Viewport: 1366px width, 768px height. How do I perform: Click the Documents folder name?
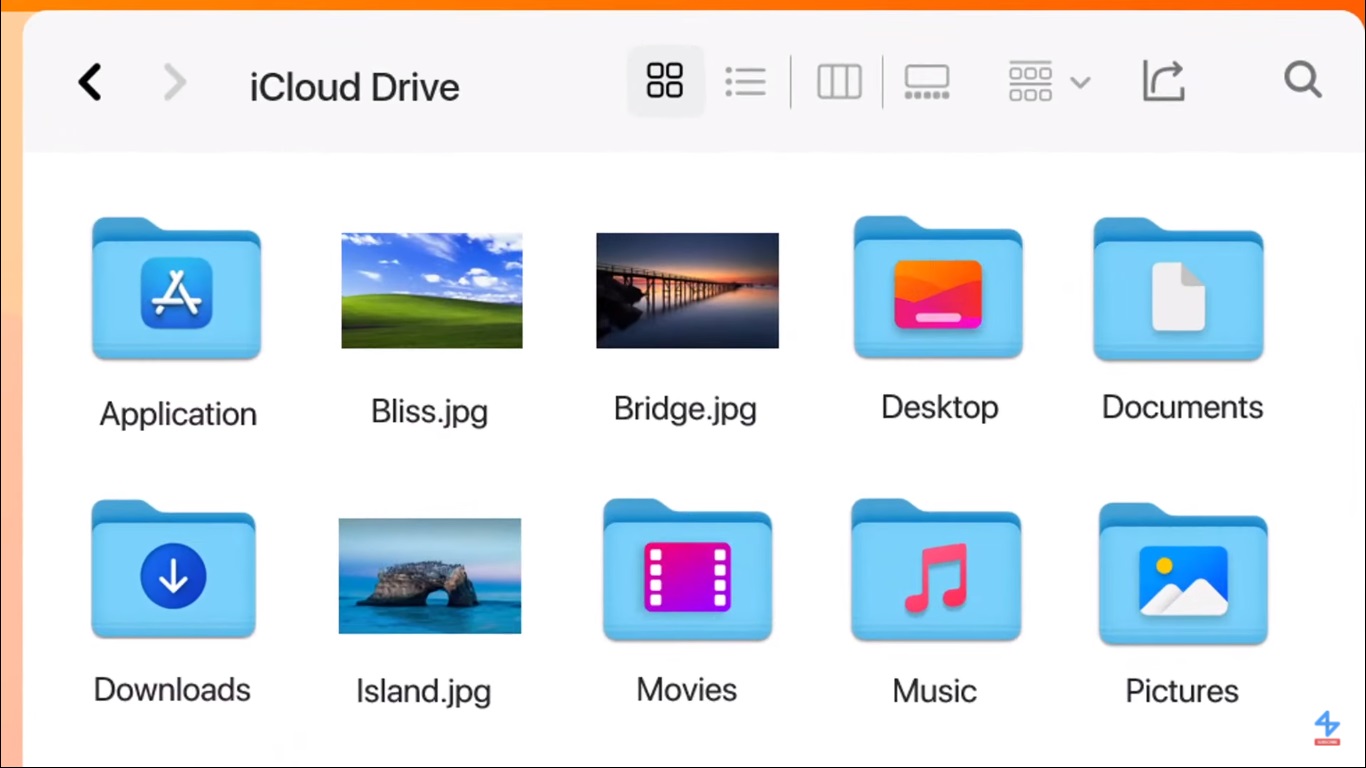(1182, 407)
